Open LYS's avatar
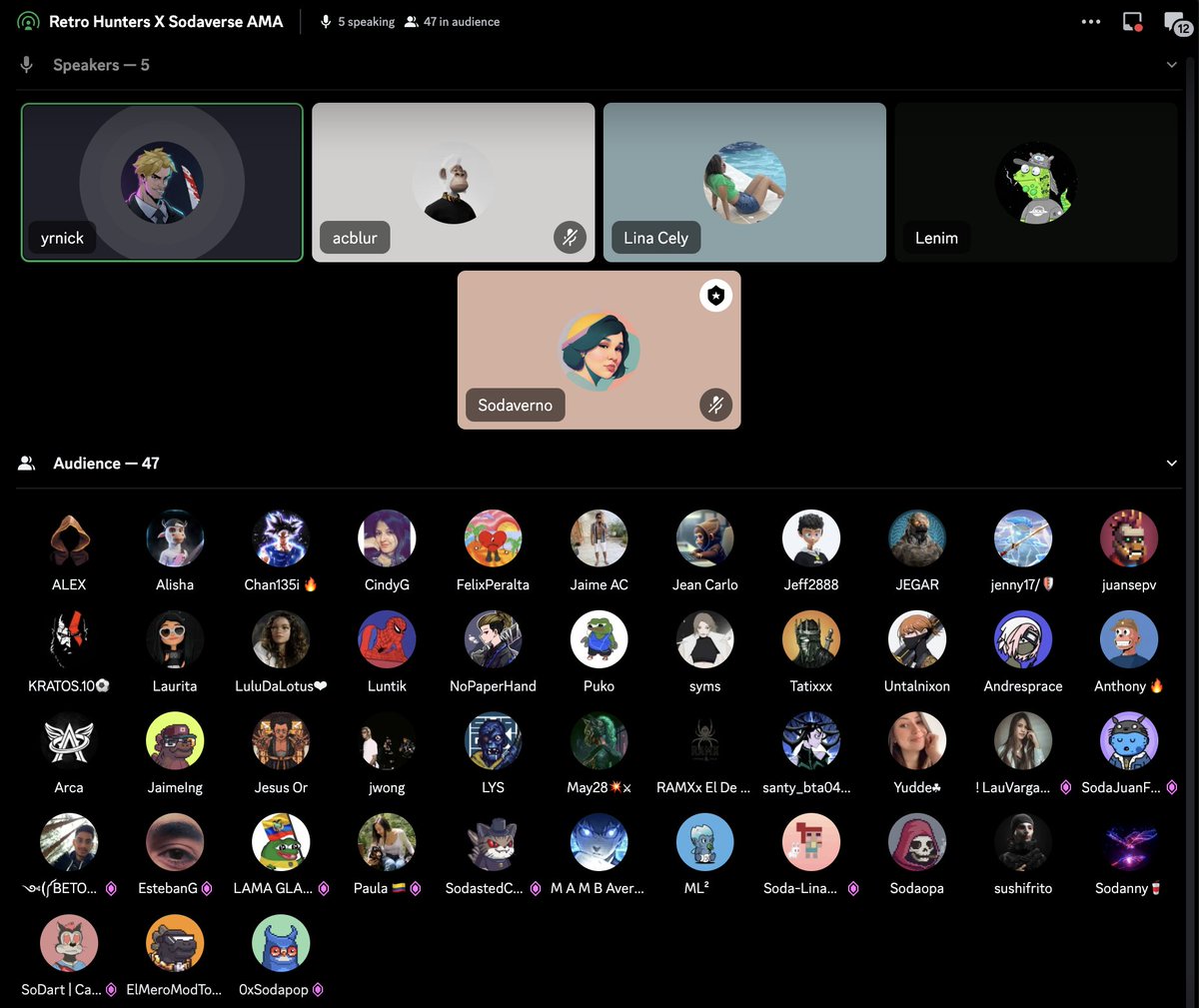 pyautogui.click(x=493, y=740)
